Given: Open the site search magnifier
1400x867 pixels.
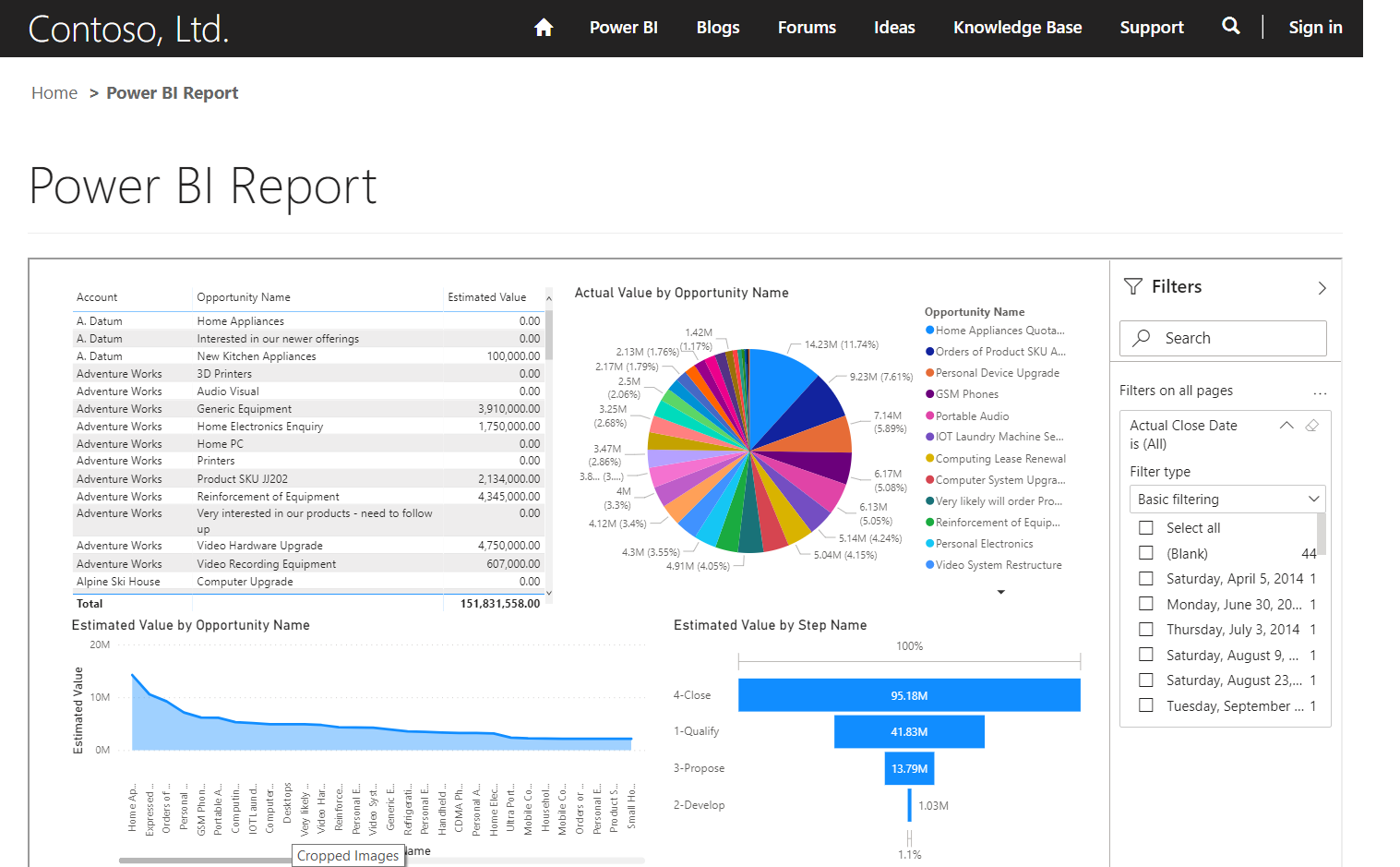Looking at the screenshot, I should [x=1230, y=26].
